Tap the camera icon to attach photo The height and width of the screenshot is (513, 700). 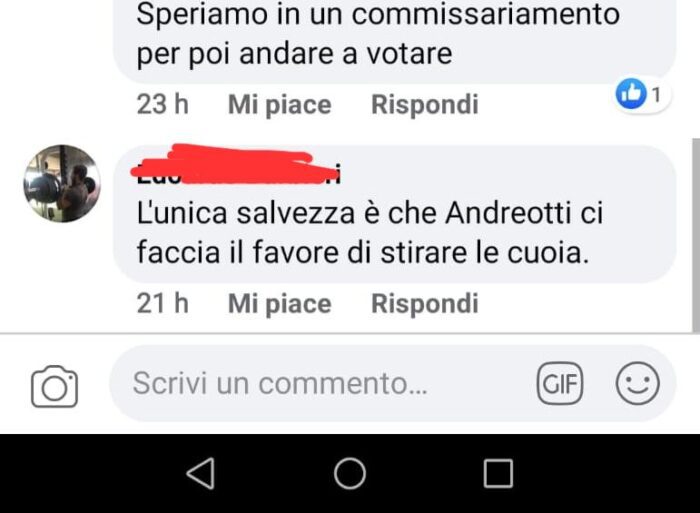(54, 386)
